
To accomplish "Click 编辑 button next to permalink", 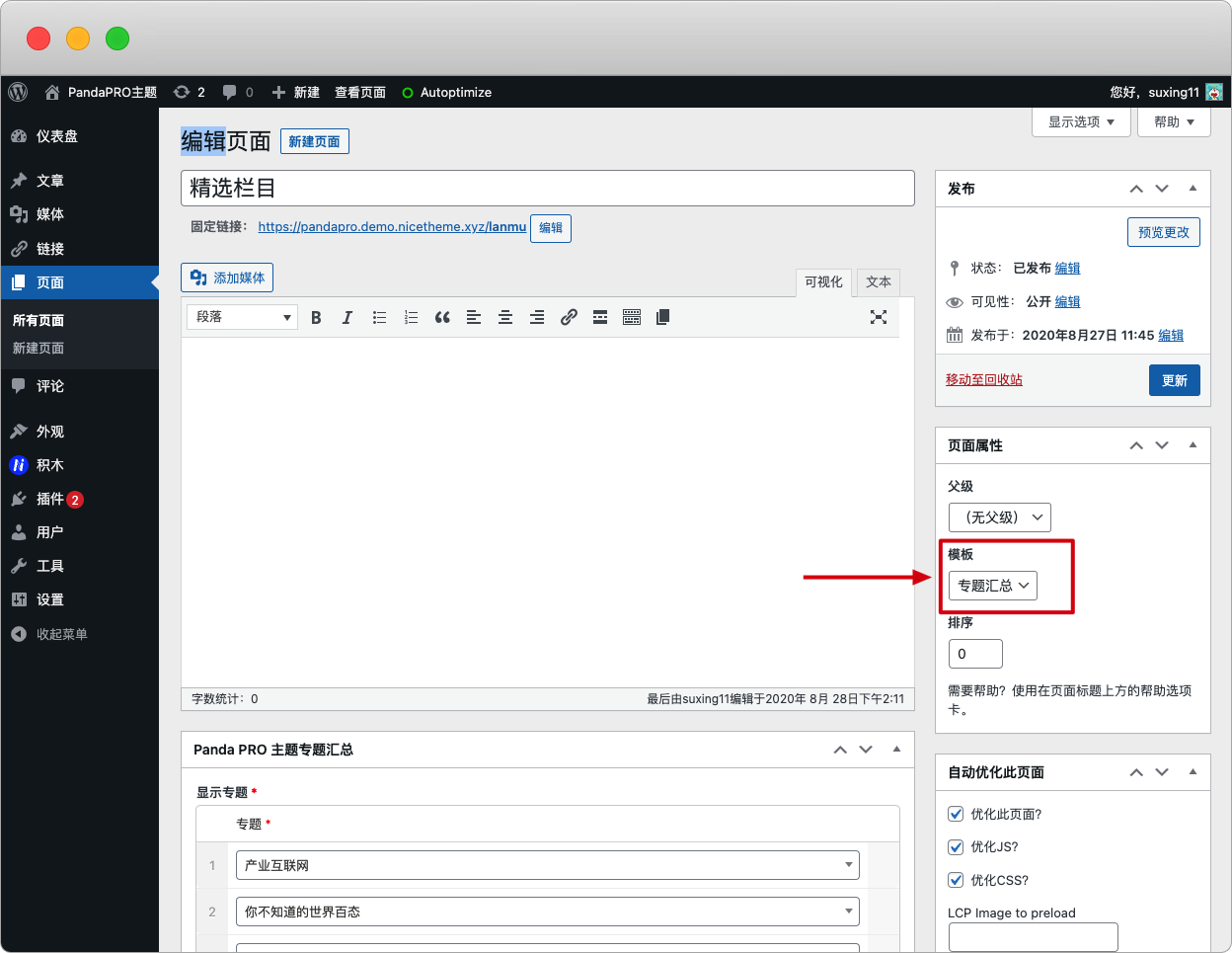I will pyautogui.click(x=551, y=228).
